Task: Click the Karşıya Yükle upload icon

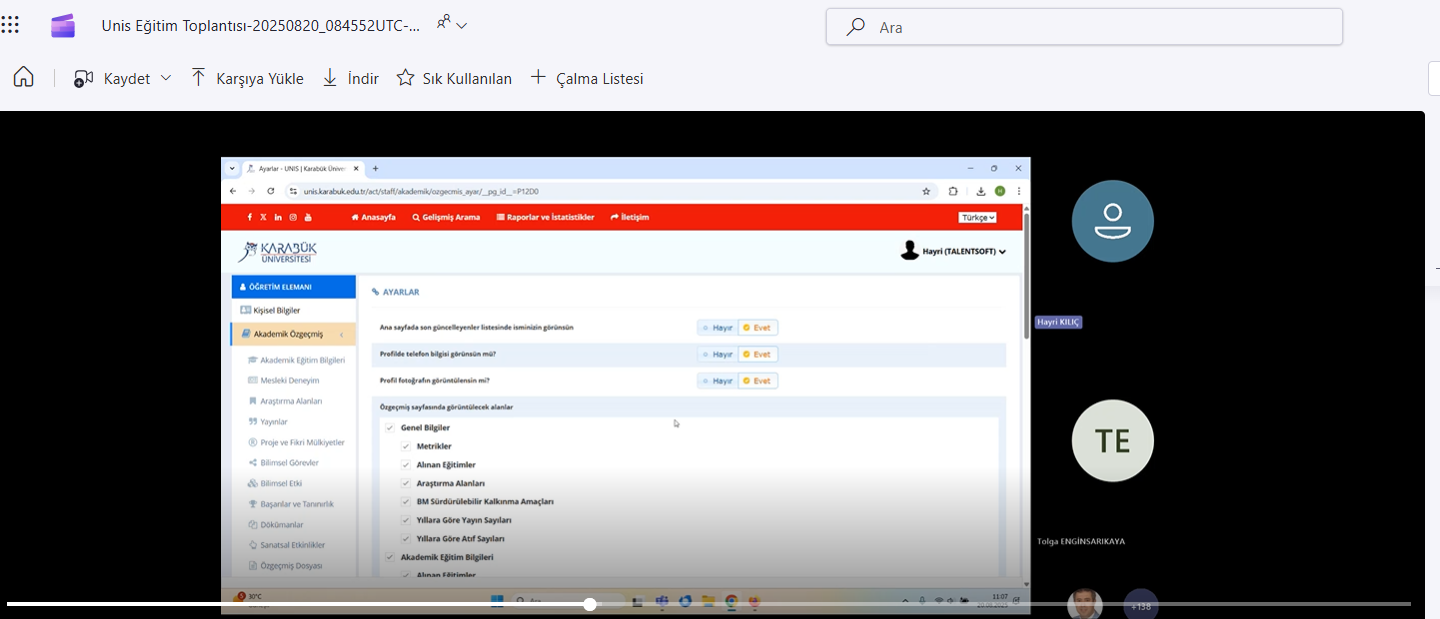Action: (198, 78)
